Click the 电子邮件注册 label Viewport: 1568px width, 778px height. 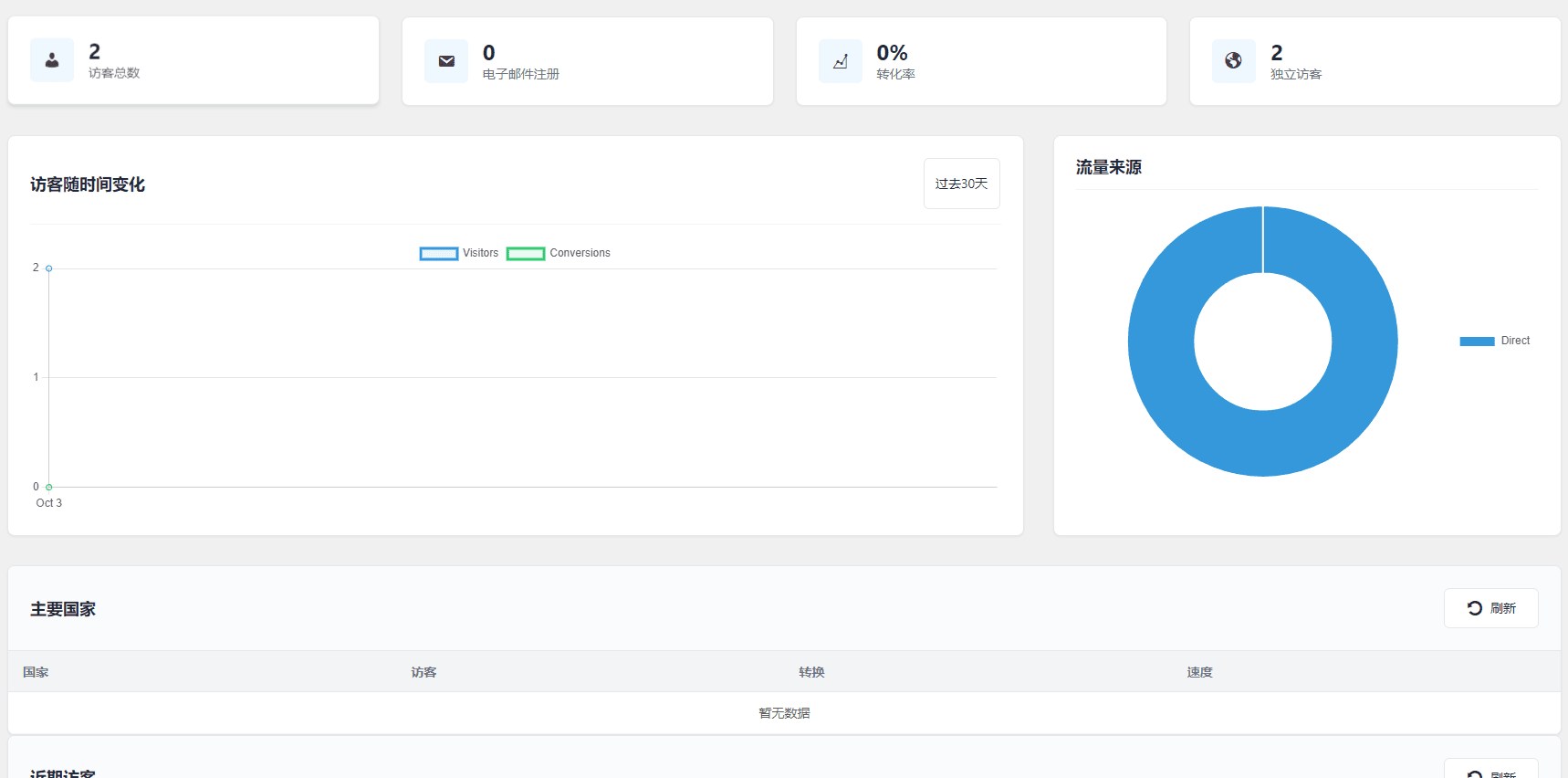pyautogui.click(x=521, y=74)
